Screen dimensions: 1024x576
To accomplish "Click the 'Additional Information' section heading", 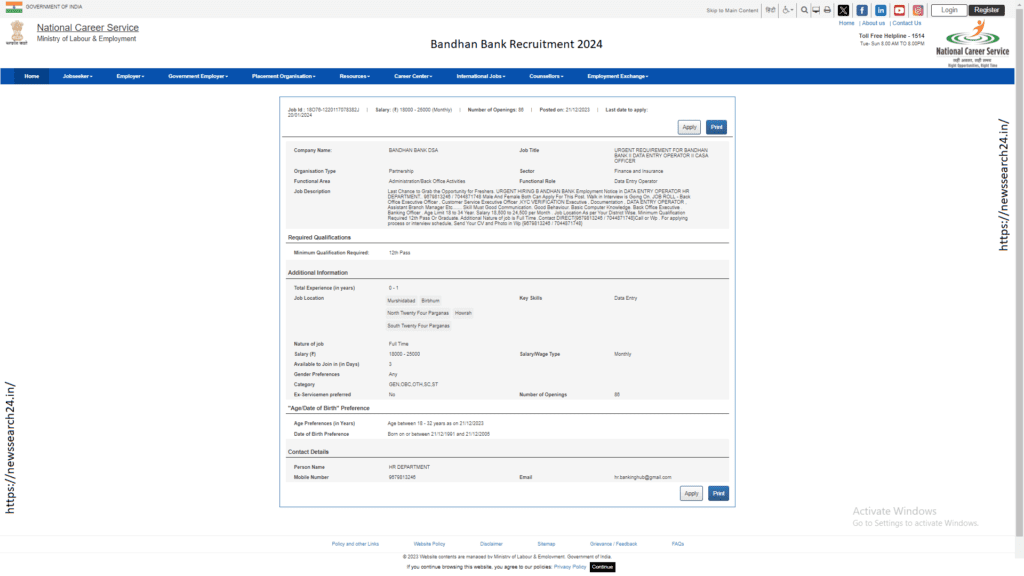I will tap(318, 273).
